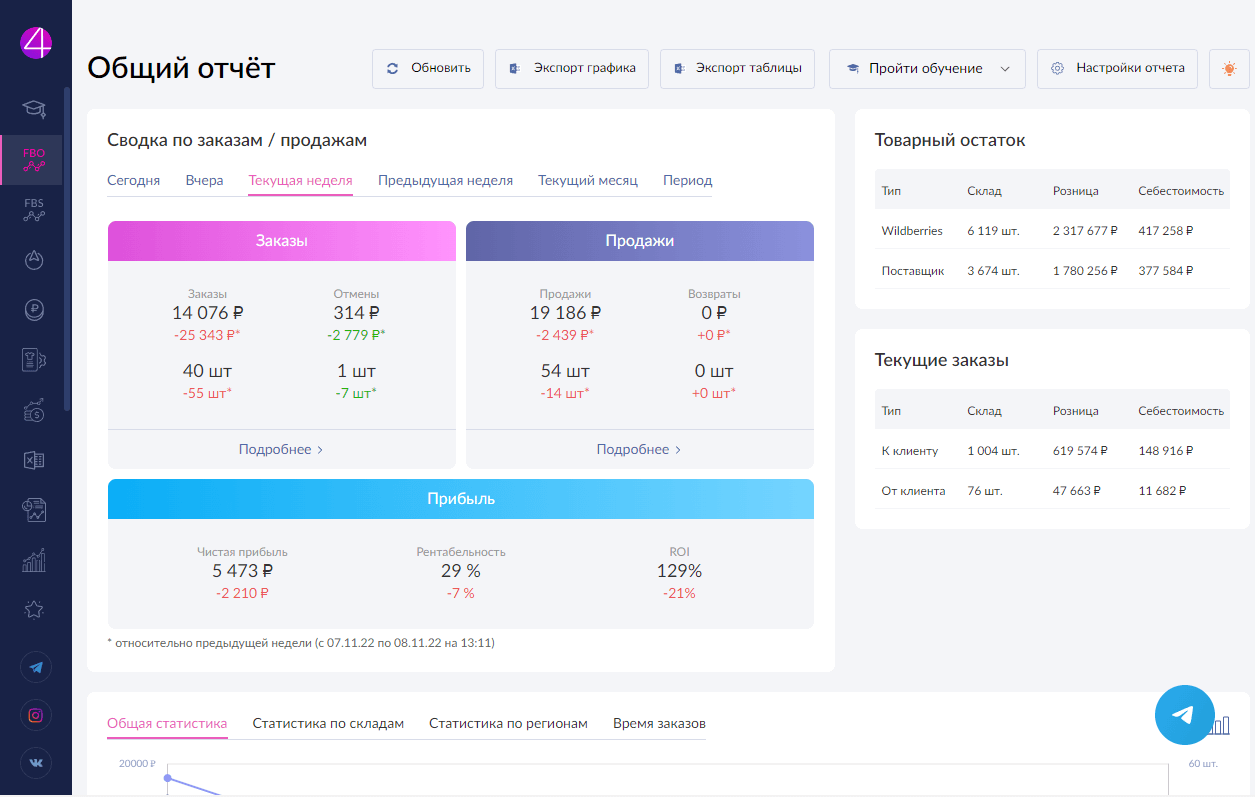Expand Подробнее under Продажи card
Image resolution: width=1255 pixels, height=797 pixels.
[x=639, y=450]
